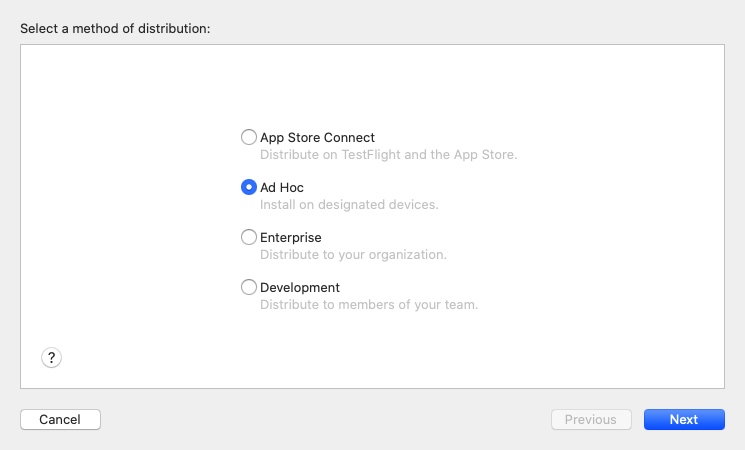Screen dimensions: 745x450
Task: Click the Next button
Action: [684, 419]
